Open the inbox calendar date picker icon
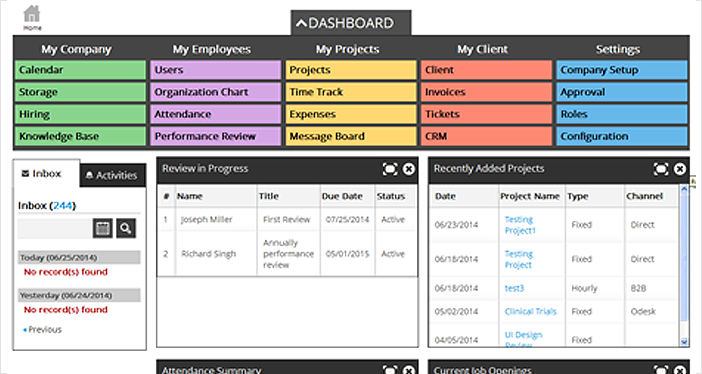The image size is (702, 374). [x=103, y=228]
